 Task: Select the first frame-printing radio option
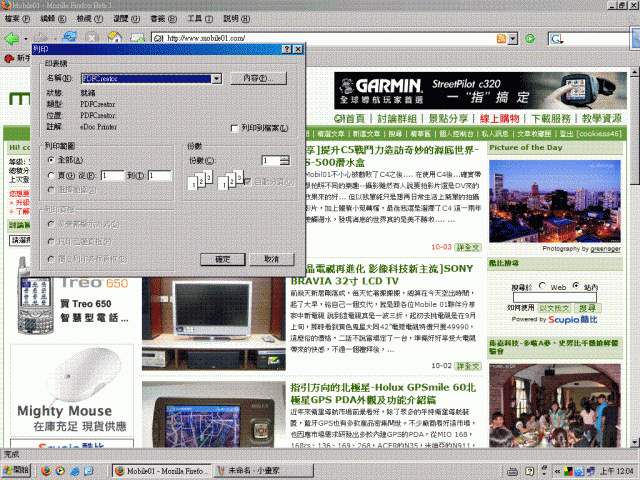coord(51,224)
